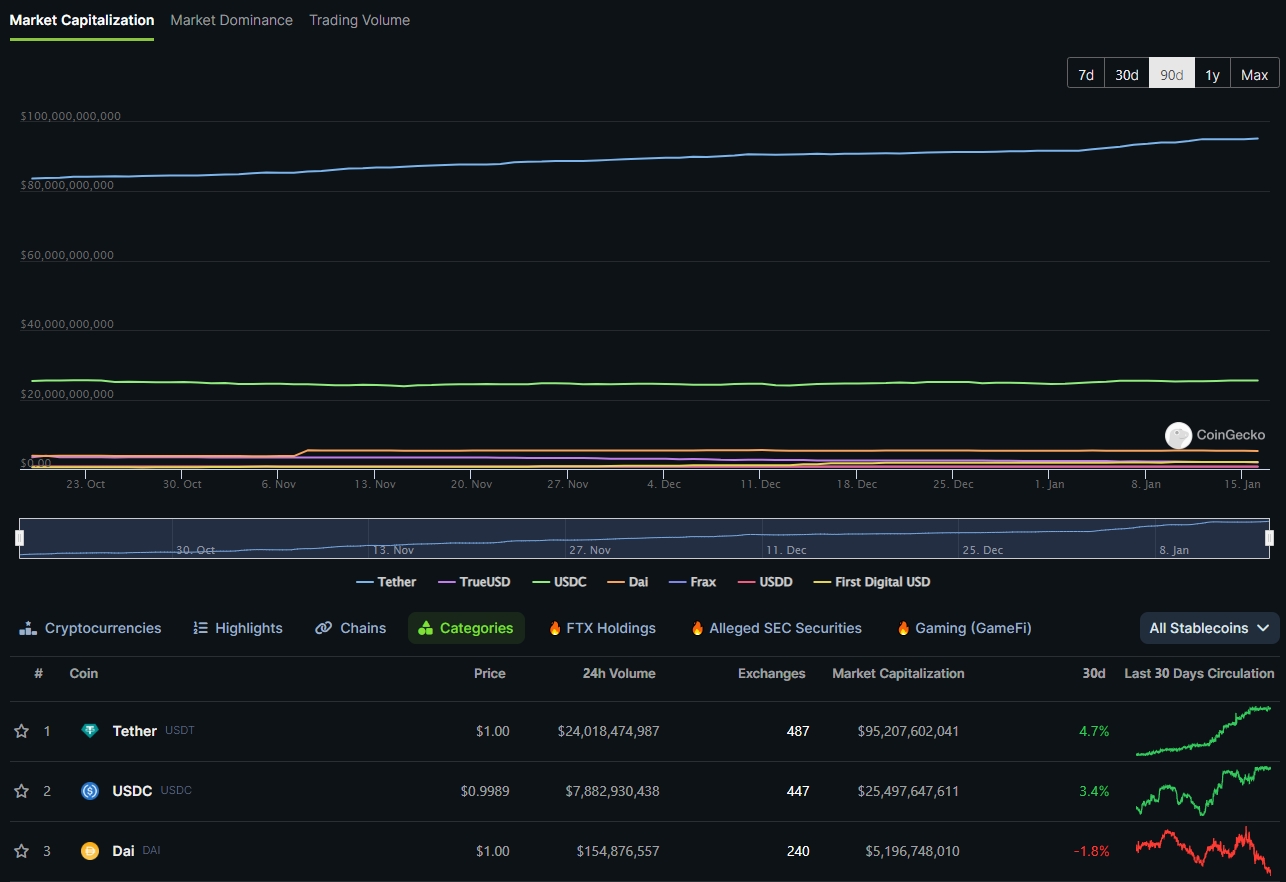Select the 1y time range button

pos(1212,75)
